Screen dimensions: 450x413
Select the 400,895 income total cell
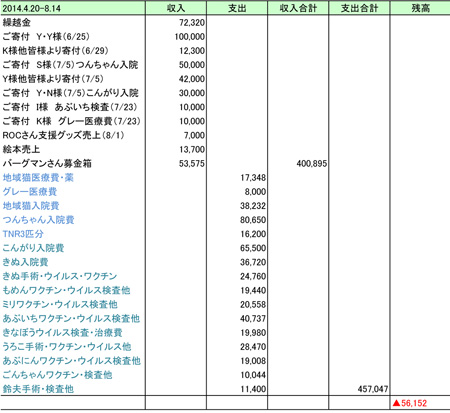[x=312, y=164]
